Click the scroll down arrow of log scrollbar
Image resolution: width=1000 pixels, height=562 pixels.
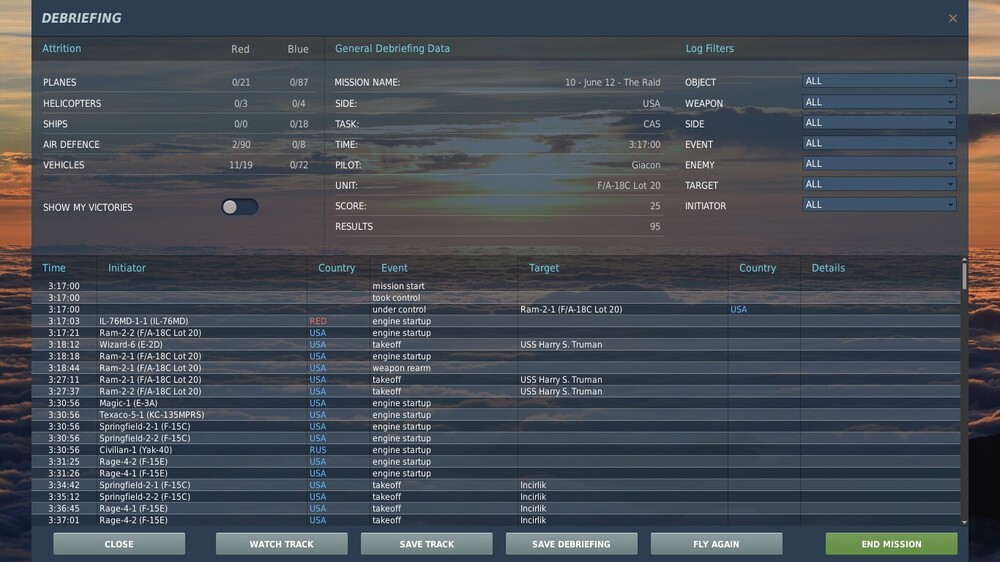click(964, 522)
